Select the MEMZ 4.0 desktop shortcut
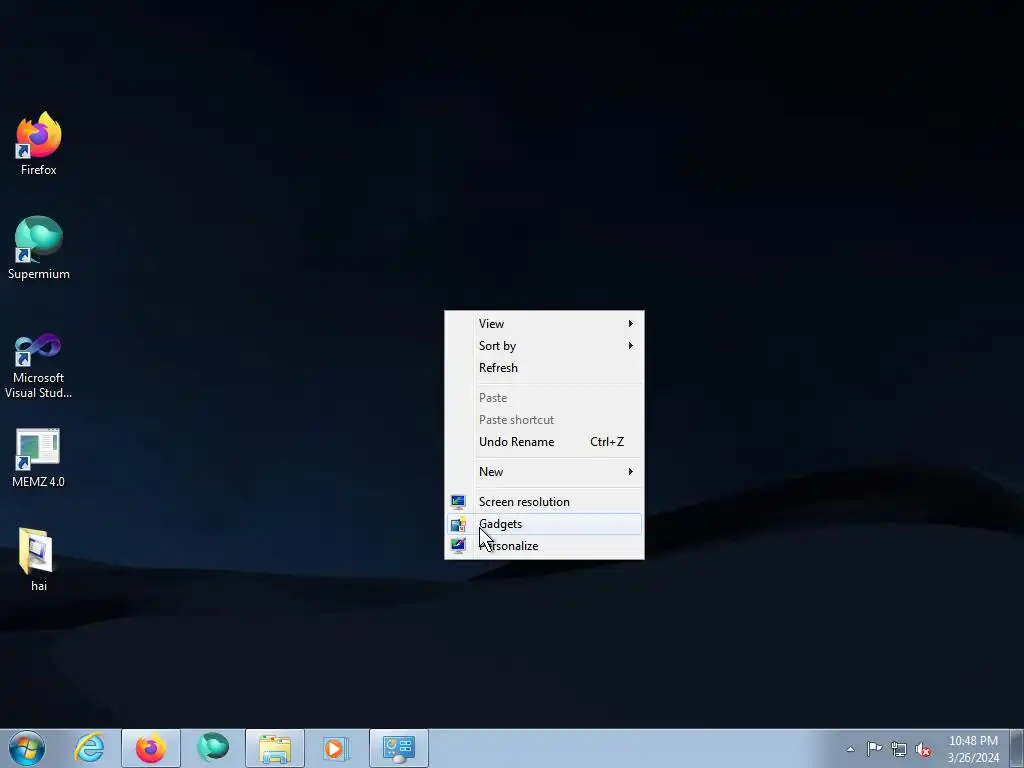Image resolution: width=1024 pixels, height=768 pixels. point(39,458)
